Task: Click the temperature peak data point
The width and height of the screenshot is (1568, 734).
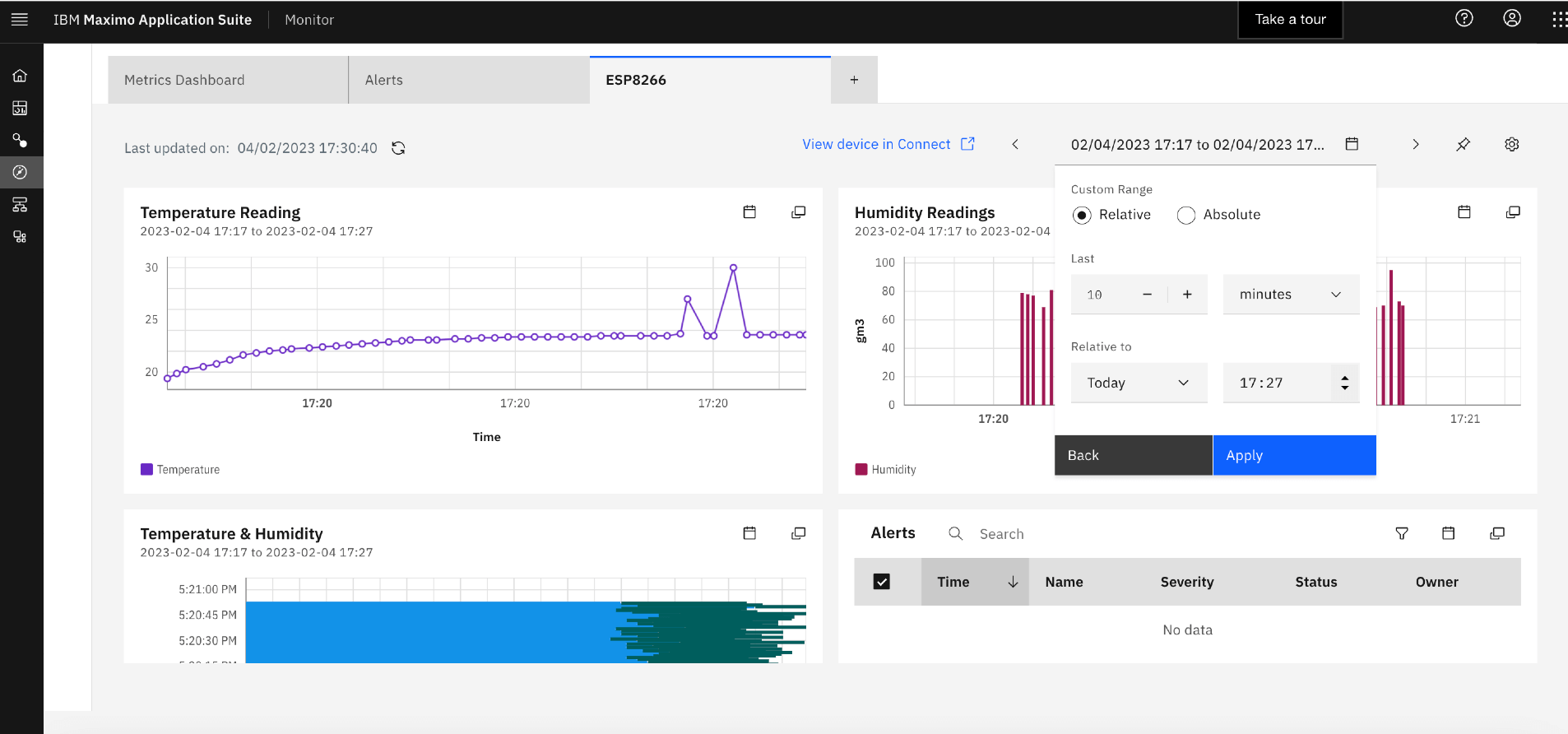Action: [733, 267]
